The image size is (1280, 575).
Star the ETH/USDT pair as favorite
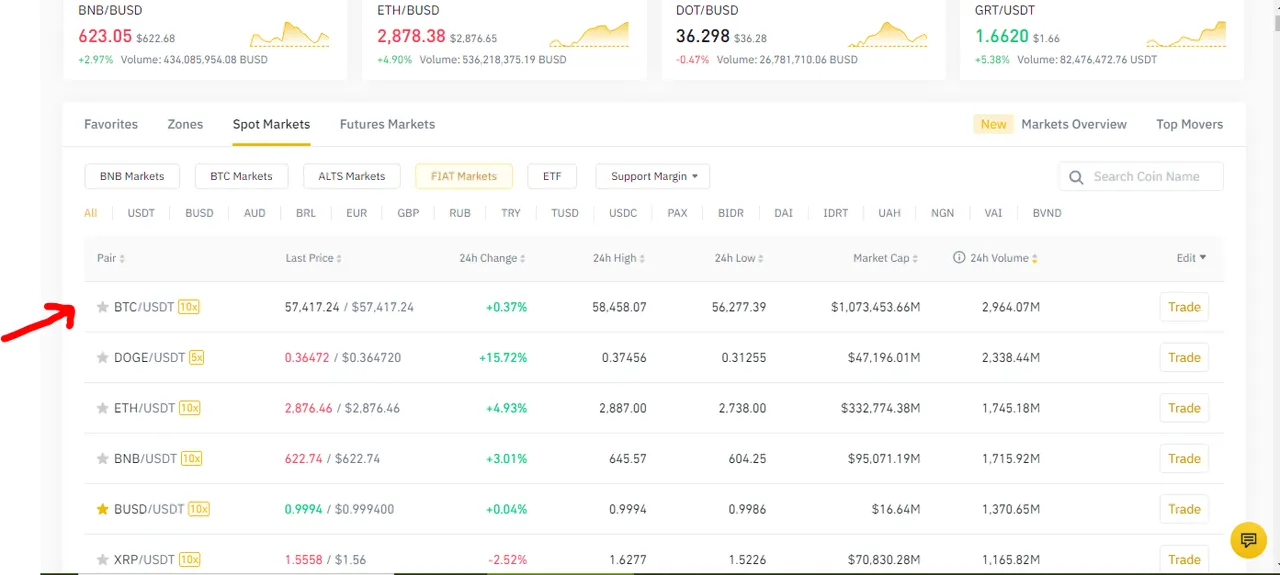[x=102, y=408]
